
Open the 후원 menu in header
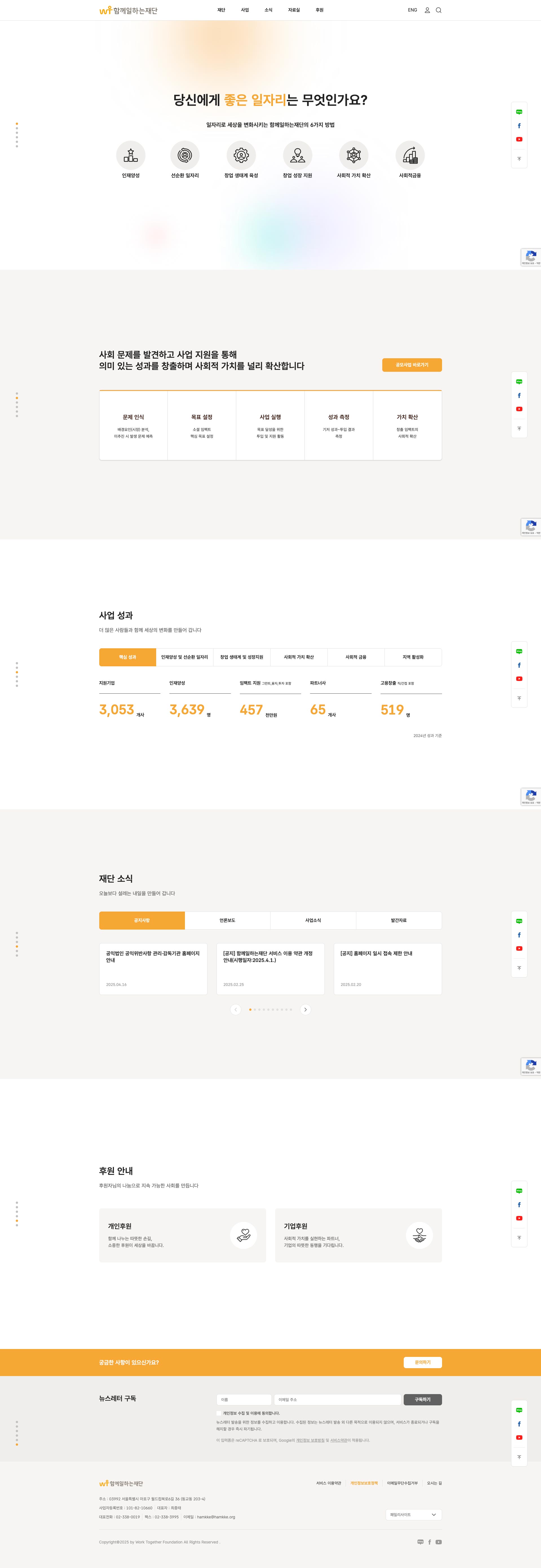(319, 10)
